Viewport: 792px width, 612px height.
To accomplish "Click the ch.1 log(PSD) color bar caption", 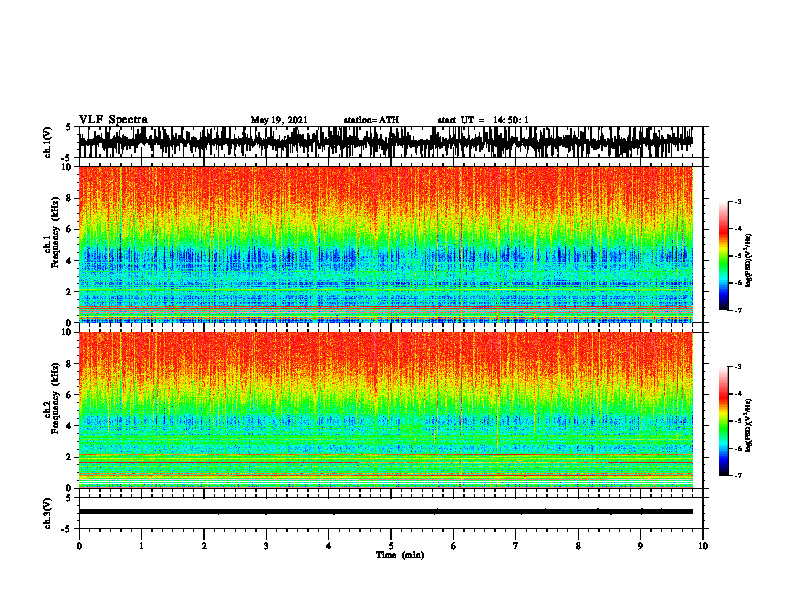I will click(749, 261).
